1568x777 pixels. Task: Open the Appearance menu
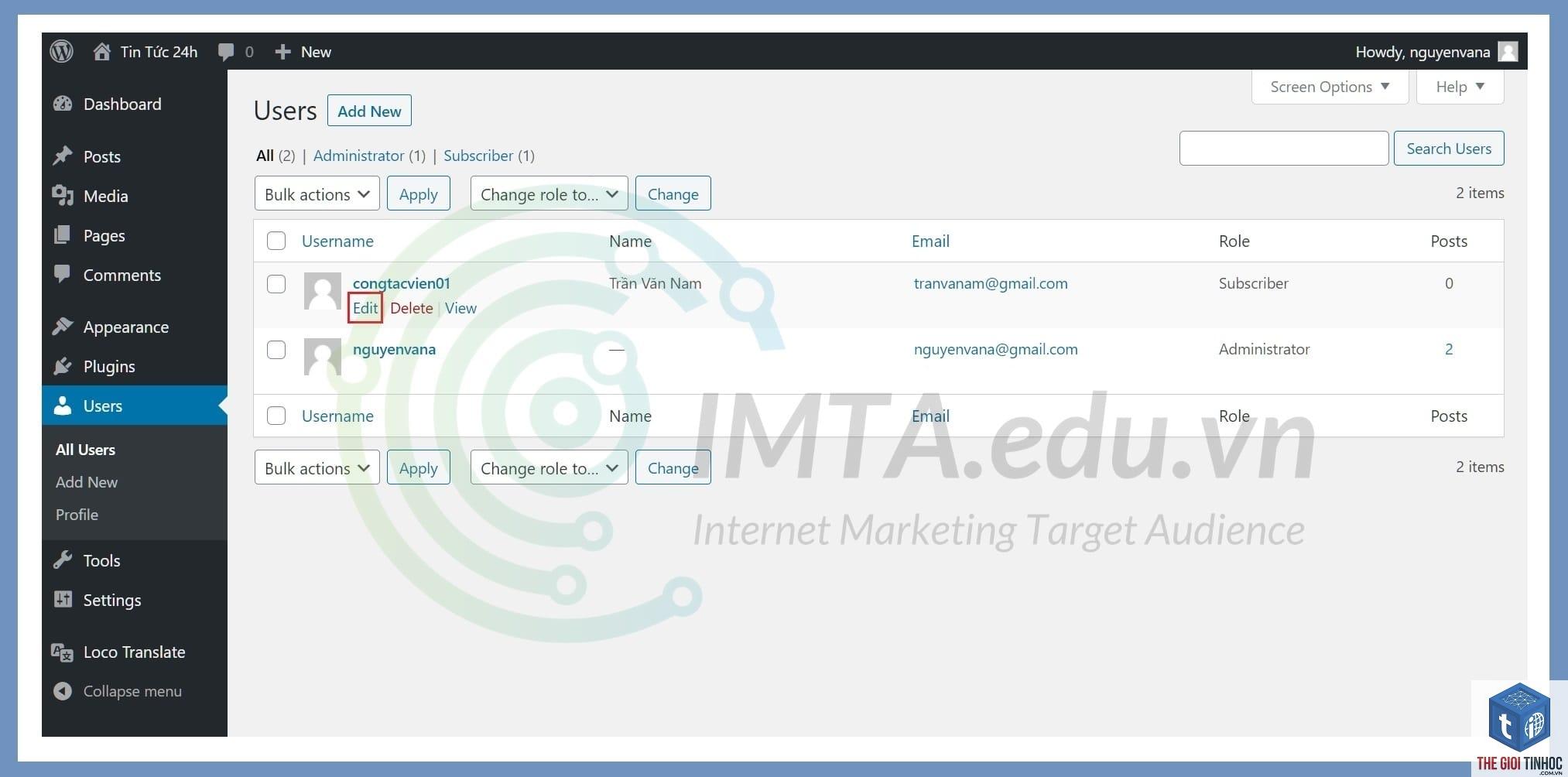126,327
